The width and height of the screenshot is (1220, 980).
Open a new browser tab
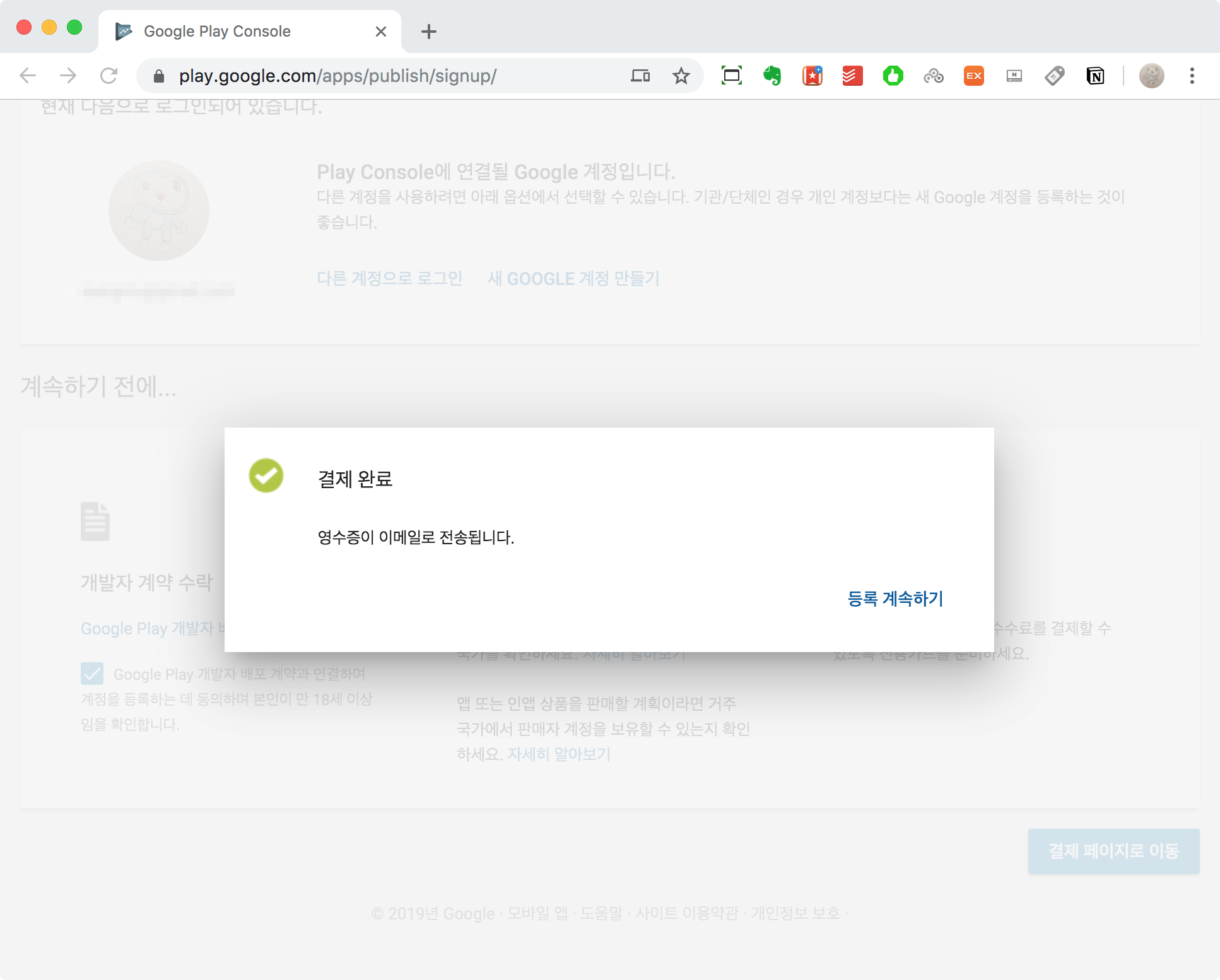pos(428,32)
